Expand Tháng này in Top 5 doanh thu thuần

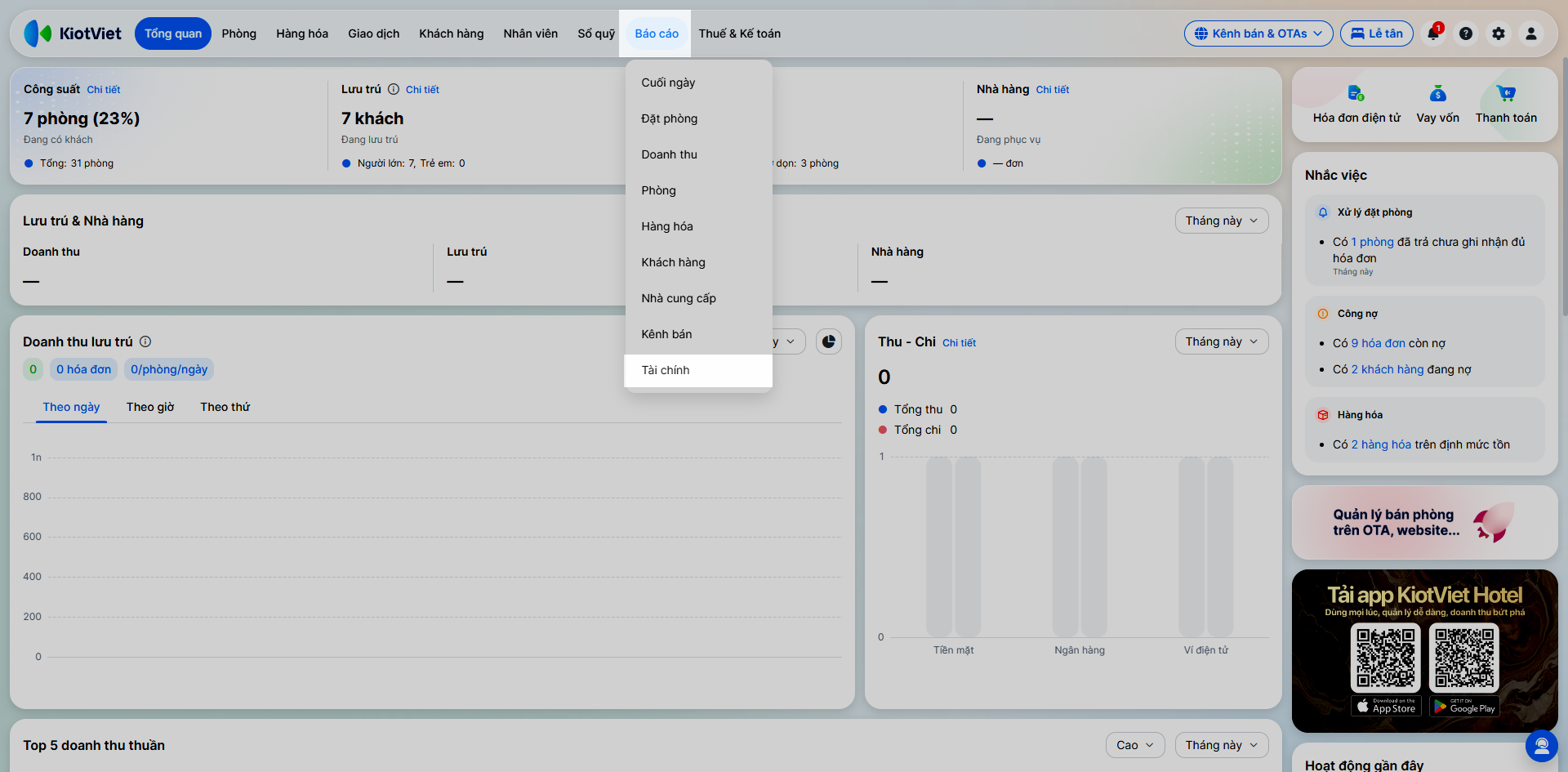pyautogui.click(x=1222, y=745)
